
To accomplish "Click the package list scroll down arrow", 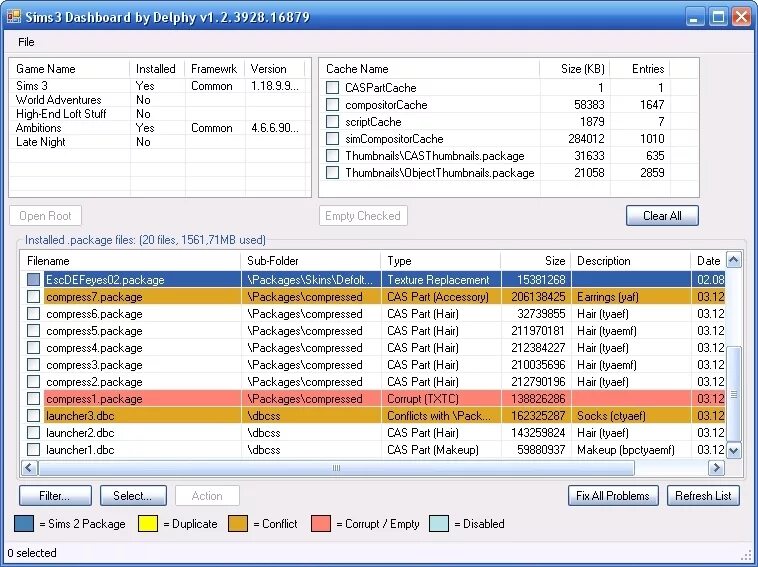I will 733,451.
